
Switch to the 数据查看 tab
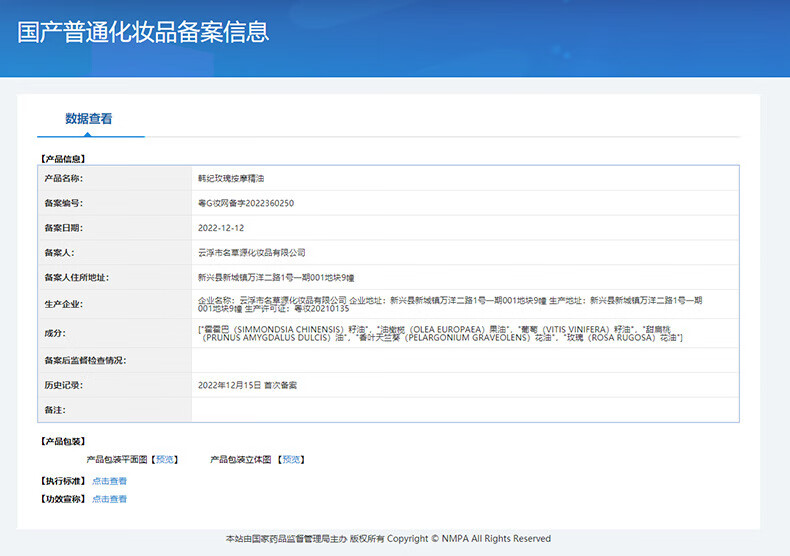click(89, 119)
